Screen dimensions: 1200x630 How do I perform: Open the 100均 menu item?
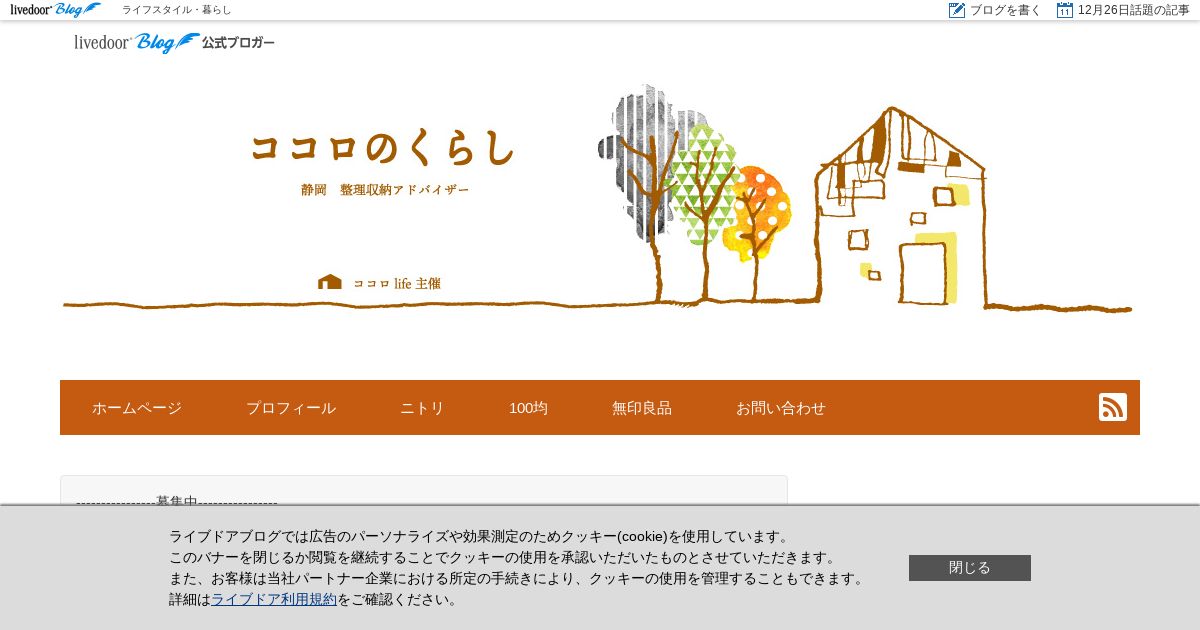pos(528,408)
